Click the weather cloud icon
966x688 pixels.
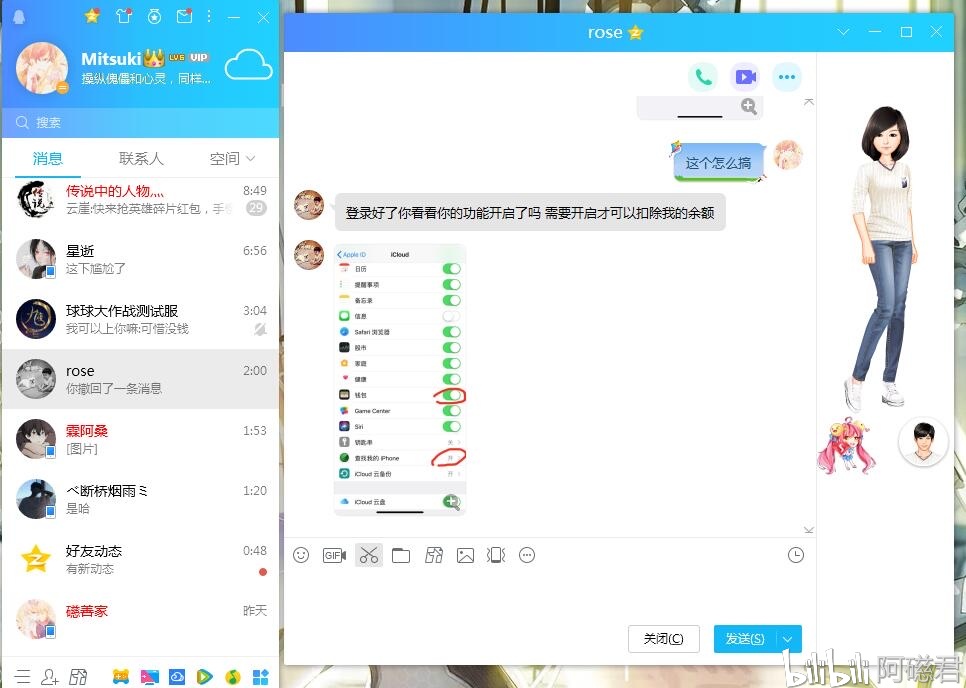coord(248,65)
